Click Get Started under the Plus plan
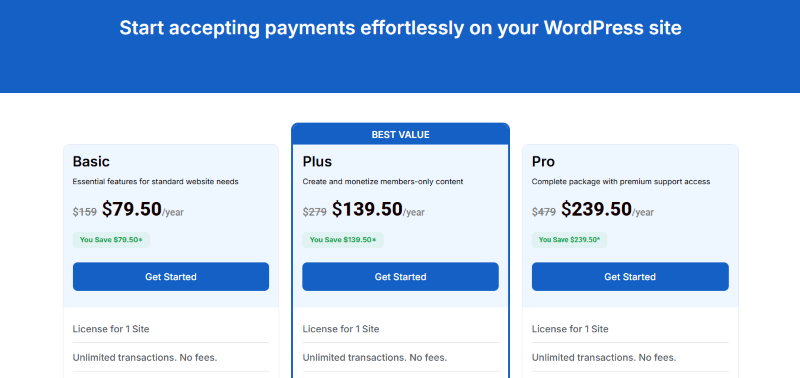 click(401, 276)
